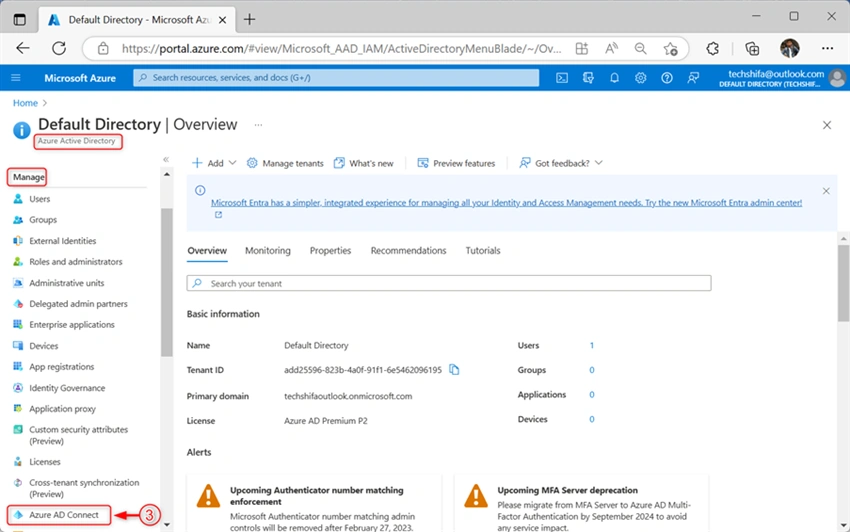Click the Groups icon in sidebar
Viewport: 850px width, 532px height.
18,220
